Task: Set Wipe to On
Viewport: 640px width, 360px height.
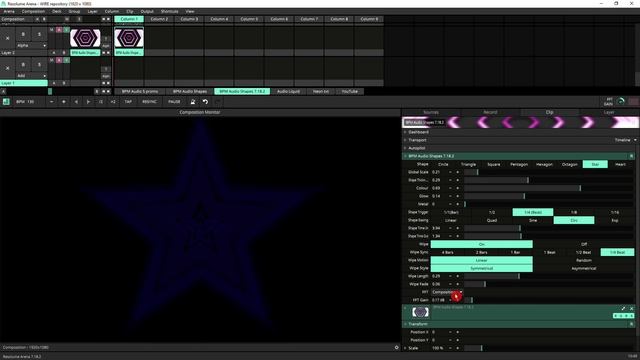Action: [482, 244]
